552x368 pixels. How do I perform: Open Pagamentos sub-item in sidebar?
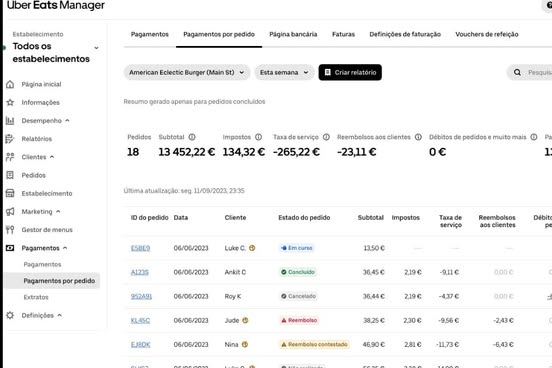pos(42,264)
